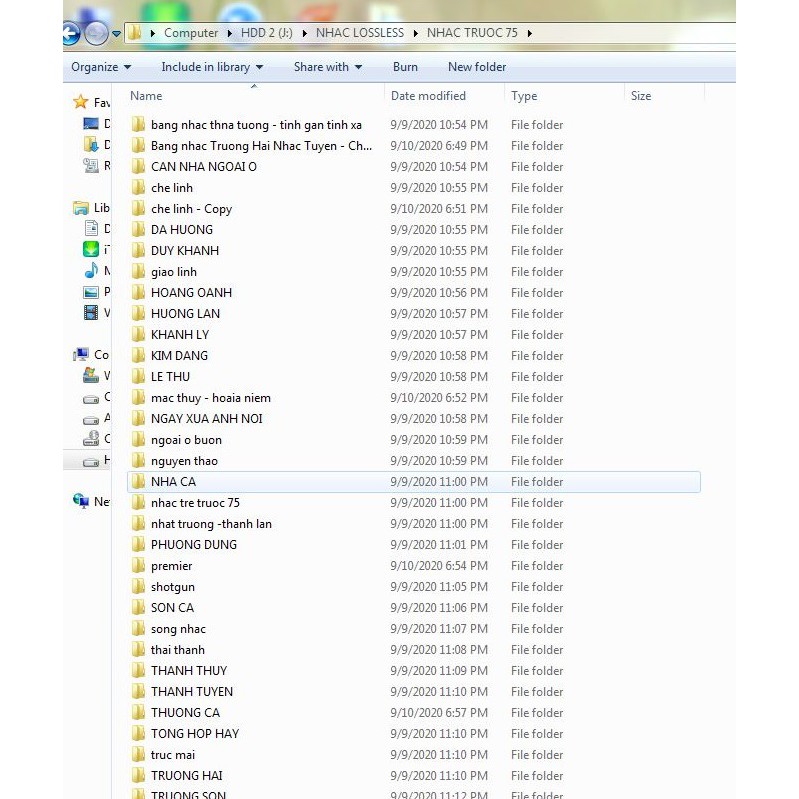Select the Pictures library icon
The width and height of the screenshot is (799, 799).
pyautogui.click(x=92, y=292)
